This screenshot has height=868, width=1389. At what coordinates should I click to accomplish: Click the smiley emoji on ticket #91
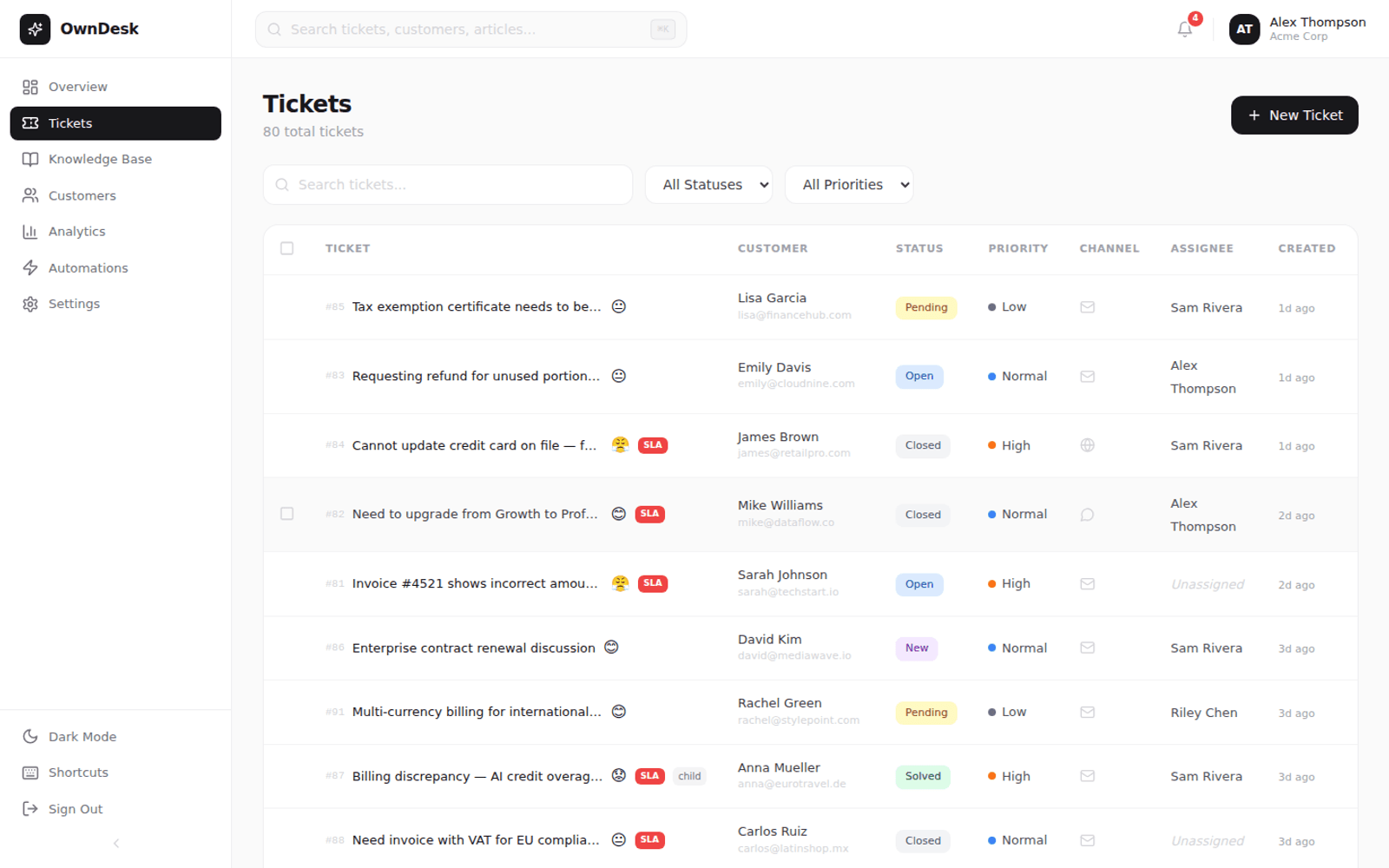(x=619, y=712)
